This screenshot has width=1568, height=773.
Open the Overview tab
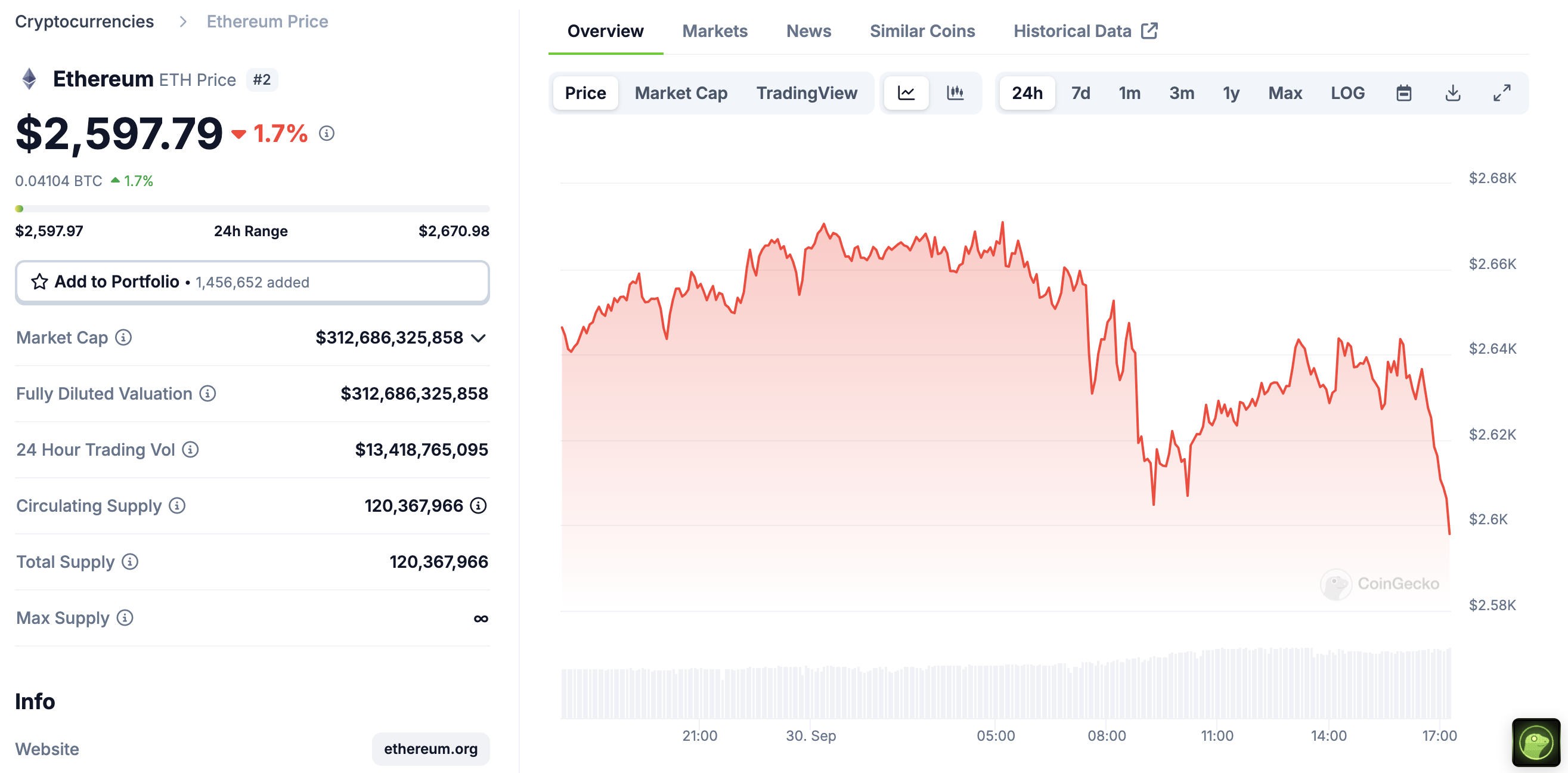[x=605, y=31]
